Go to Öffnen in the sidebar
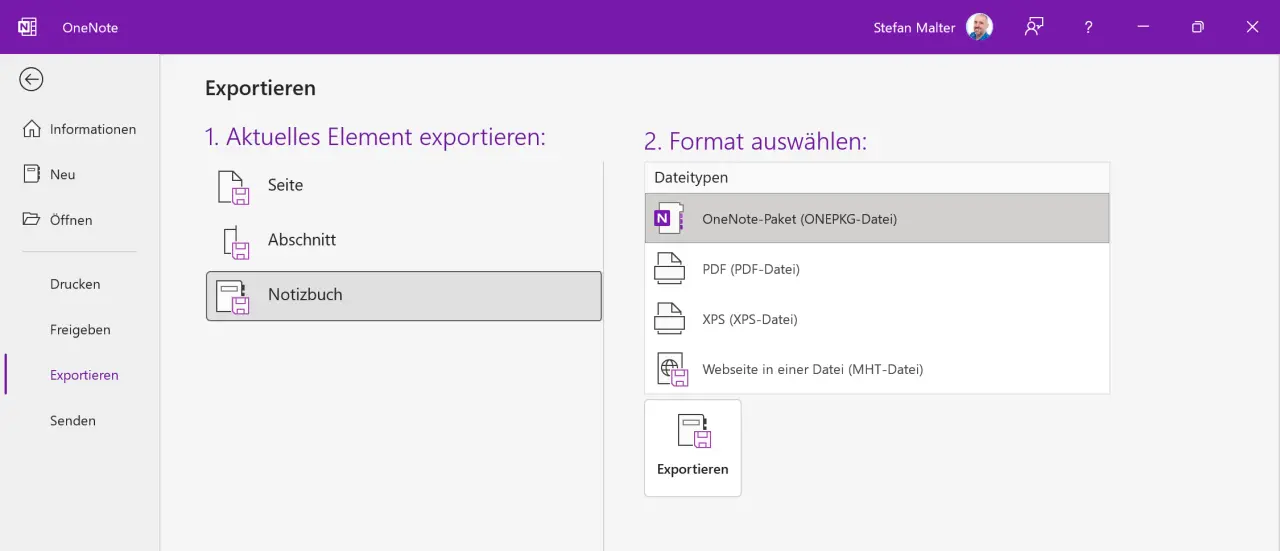The height and width of the screenshot is (551, 1280). [x=70, y=220]
